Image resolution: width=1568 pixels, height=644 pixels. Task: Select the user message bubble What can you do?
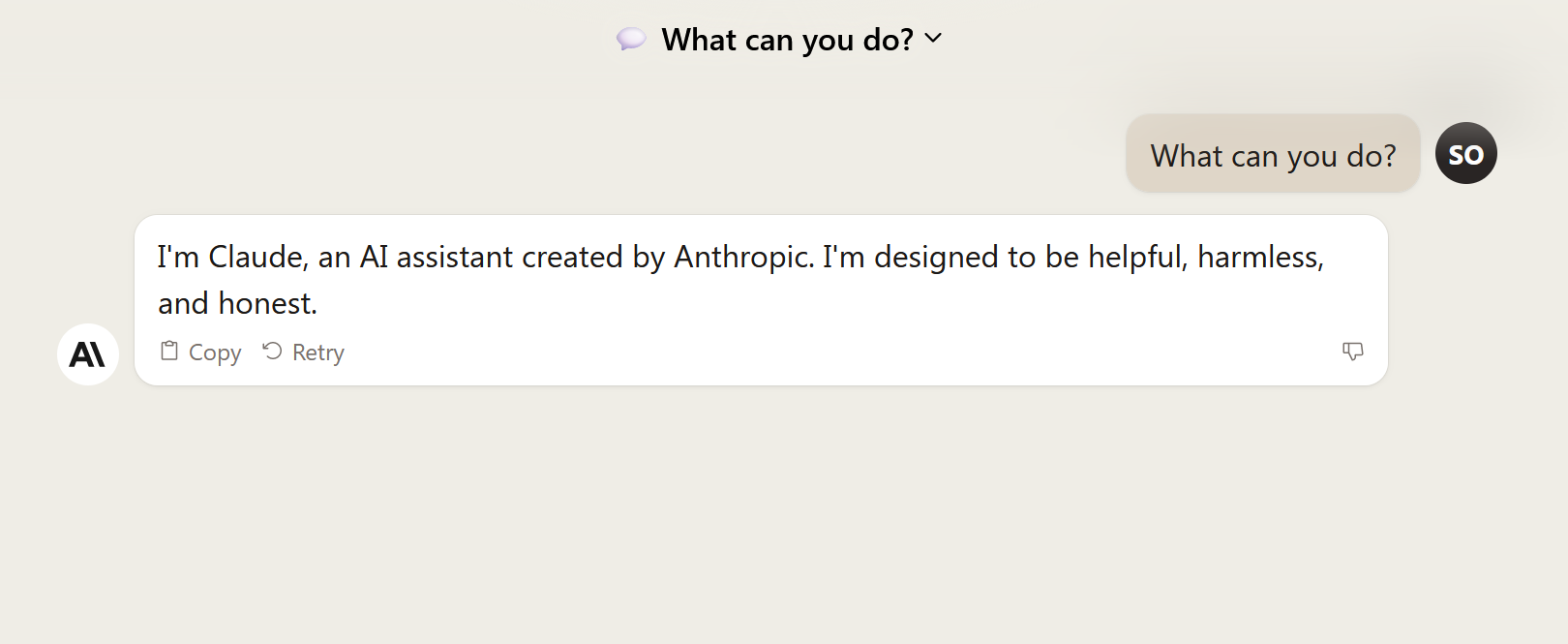coord(1272,154)
